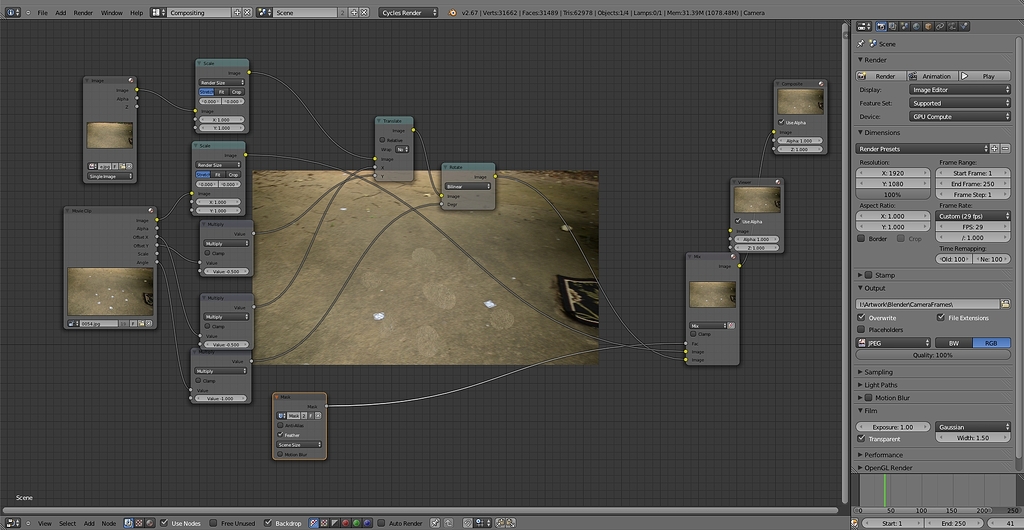1024x530 pixels.
Task: Open the Object properties tab (cube icon)
Action: tap(928, 26)
